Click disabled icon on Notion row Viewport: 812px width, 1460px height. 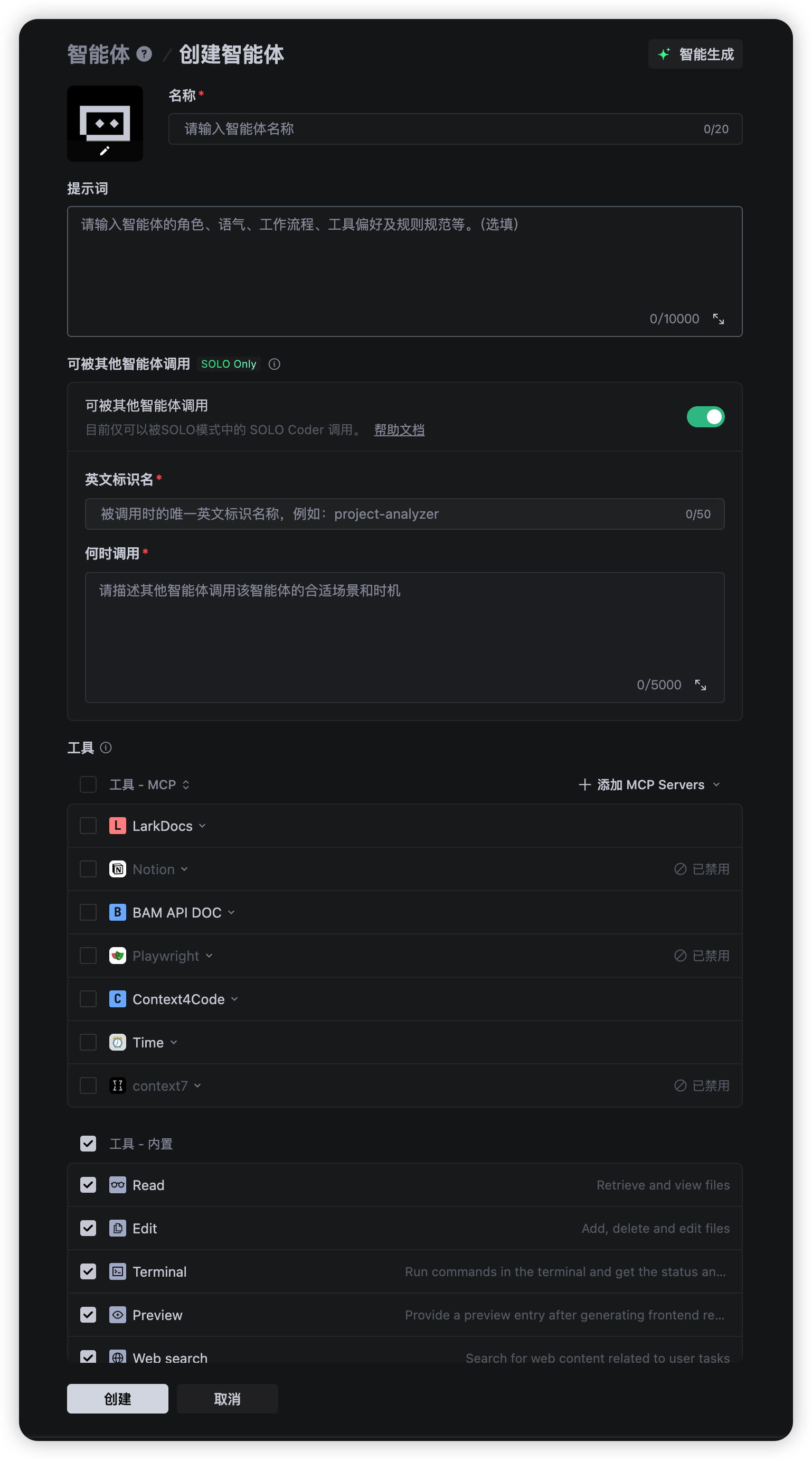[x=680, y=869]
